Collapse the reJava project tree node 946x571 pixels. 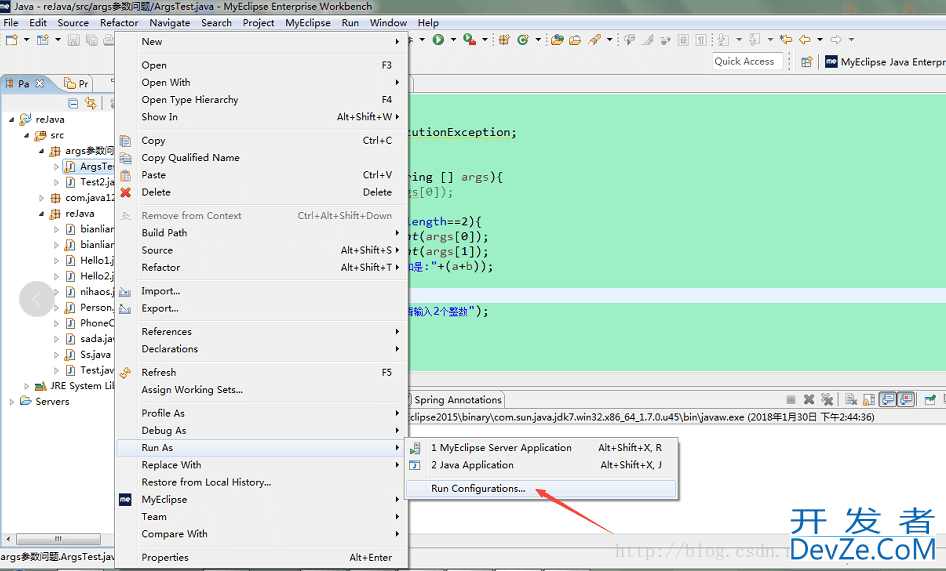11,120
